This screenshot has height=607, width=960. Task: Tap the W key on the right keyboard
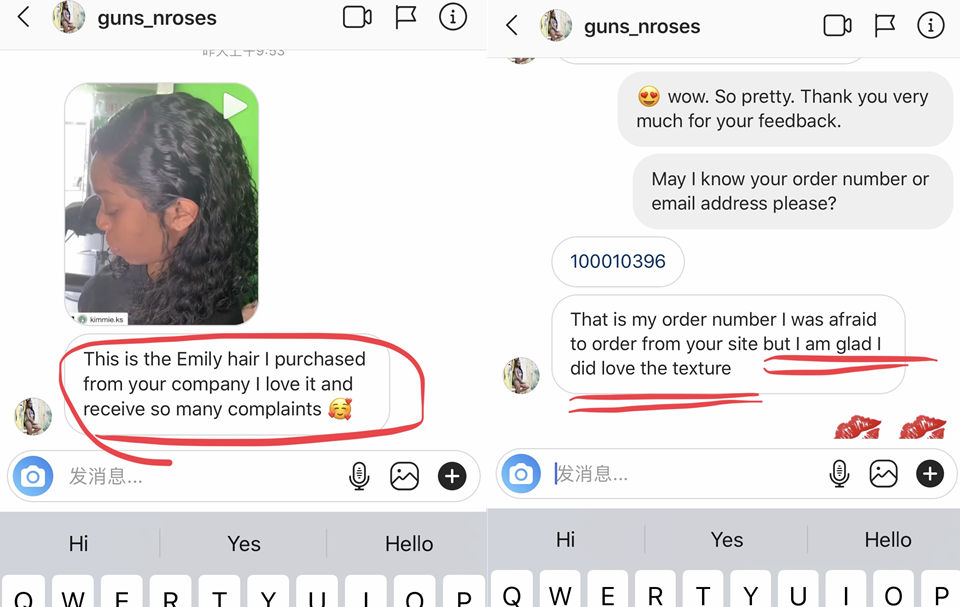560,591
